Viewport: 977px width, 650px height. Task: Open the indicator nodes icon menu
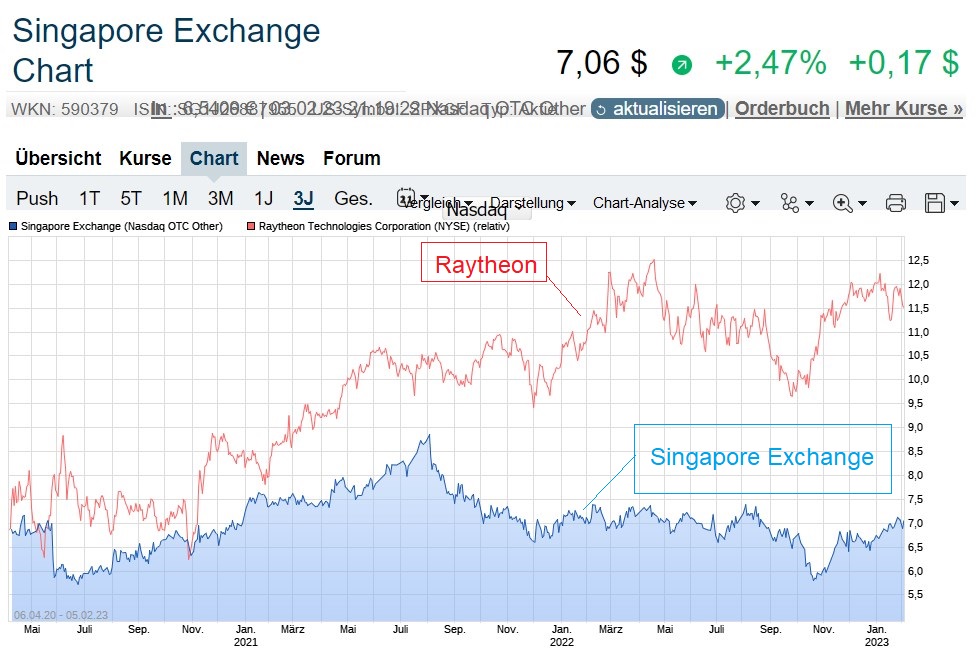[789, 203]
